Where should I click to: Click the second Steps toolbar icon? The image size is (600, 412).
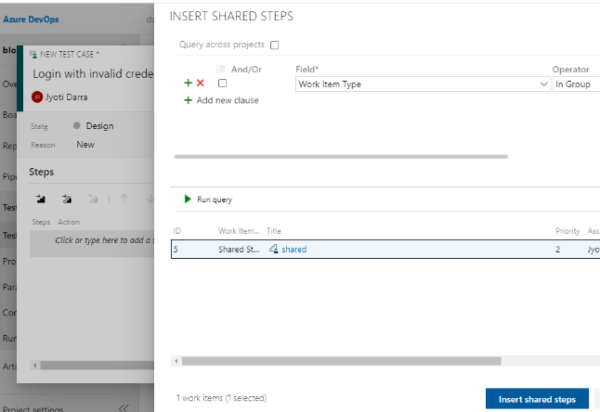click(x=66, y=199)
